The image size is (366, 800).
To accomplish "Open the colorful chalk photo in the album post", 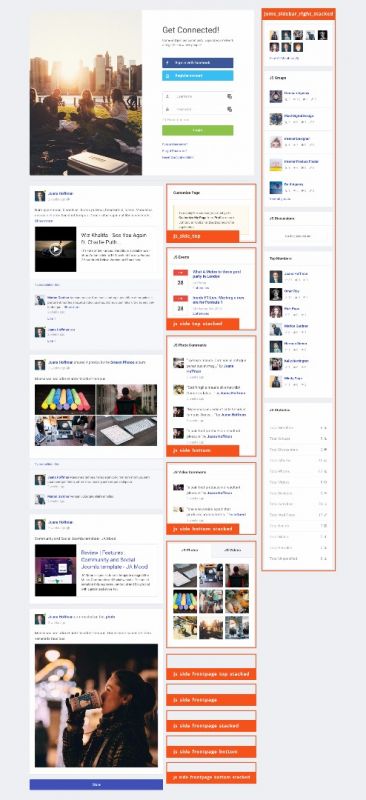I will coord(65,399).
